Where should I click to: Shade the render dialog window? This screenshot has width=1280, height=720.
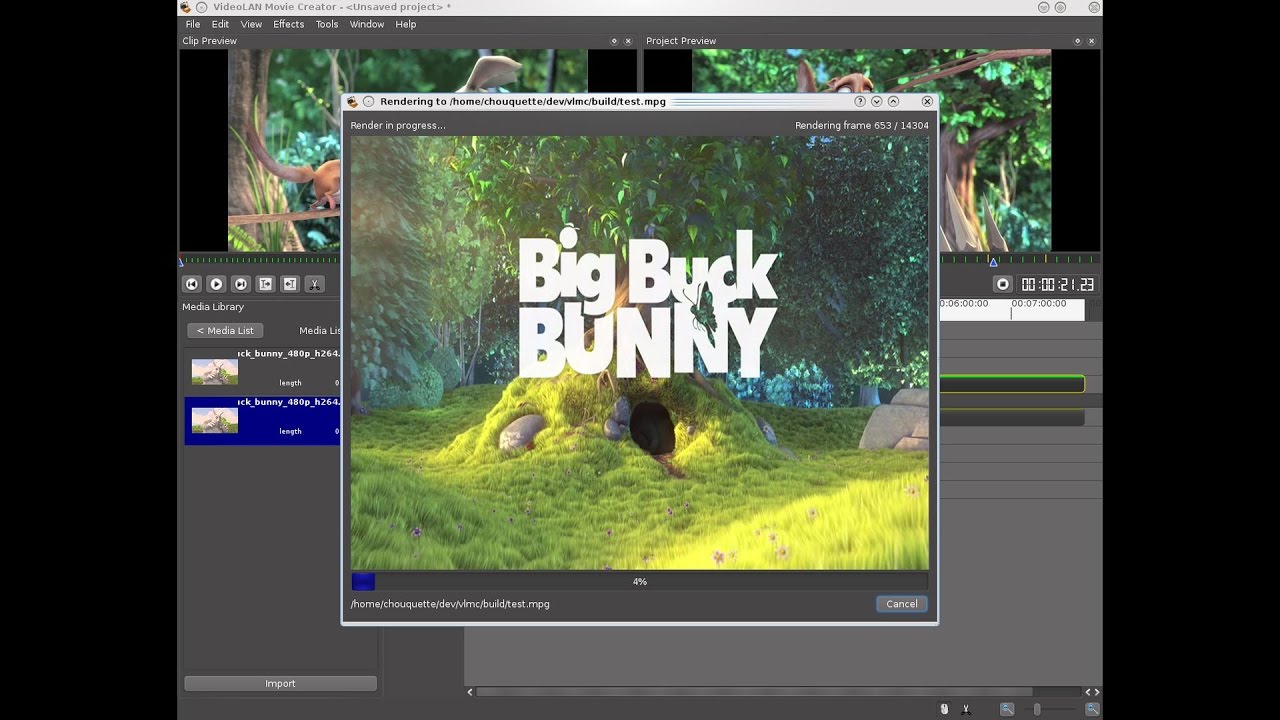point(876,101)
